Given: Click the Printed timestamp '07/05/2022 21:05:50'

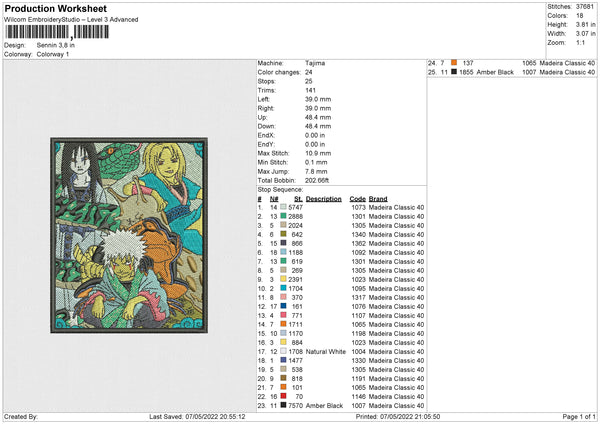Looking at the screenshot, I should click(x=410, y=416).
